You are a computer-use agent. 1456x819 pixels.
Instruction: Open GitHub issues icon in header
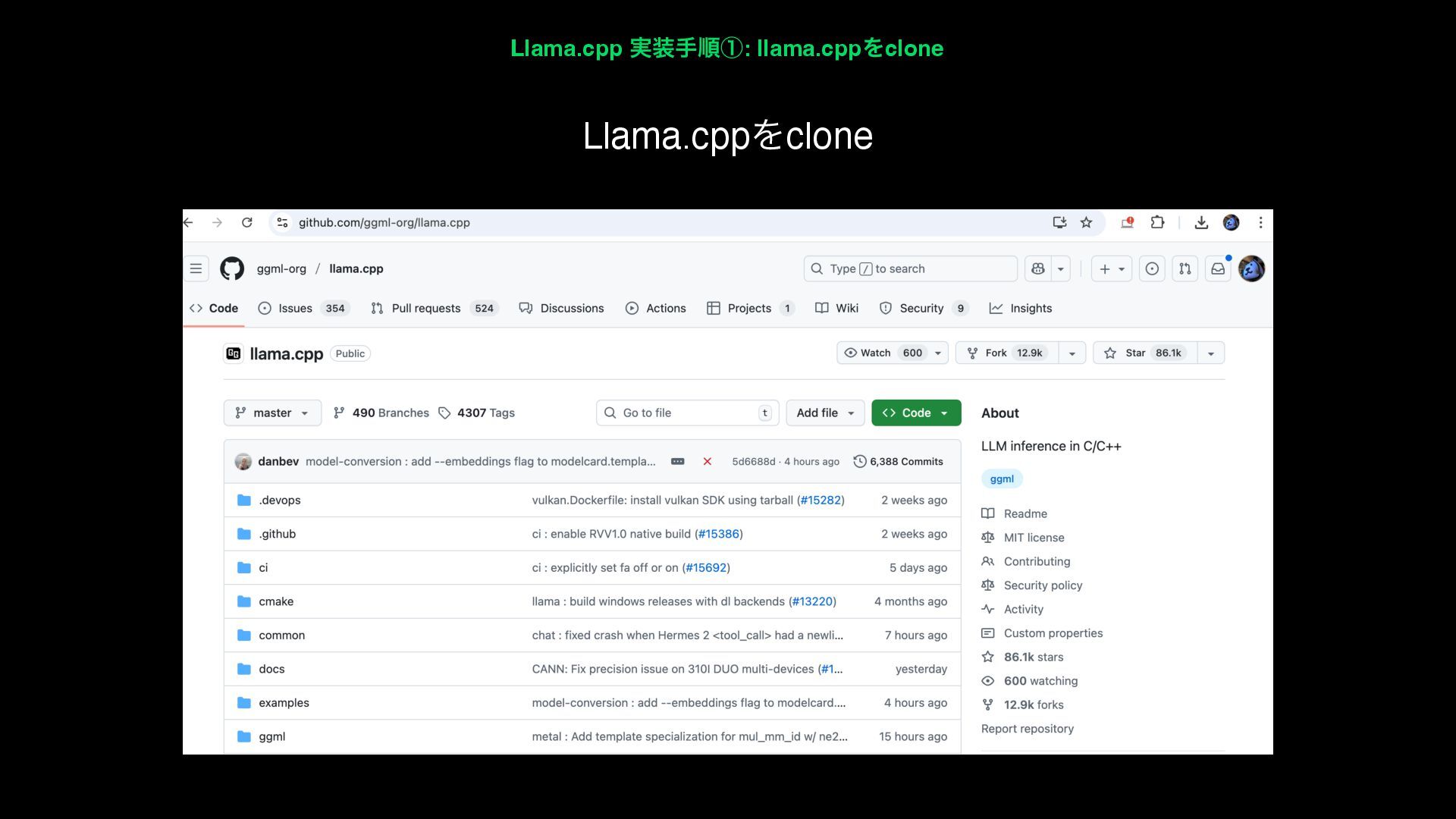(x=1152, y=268)
